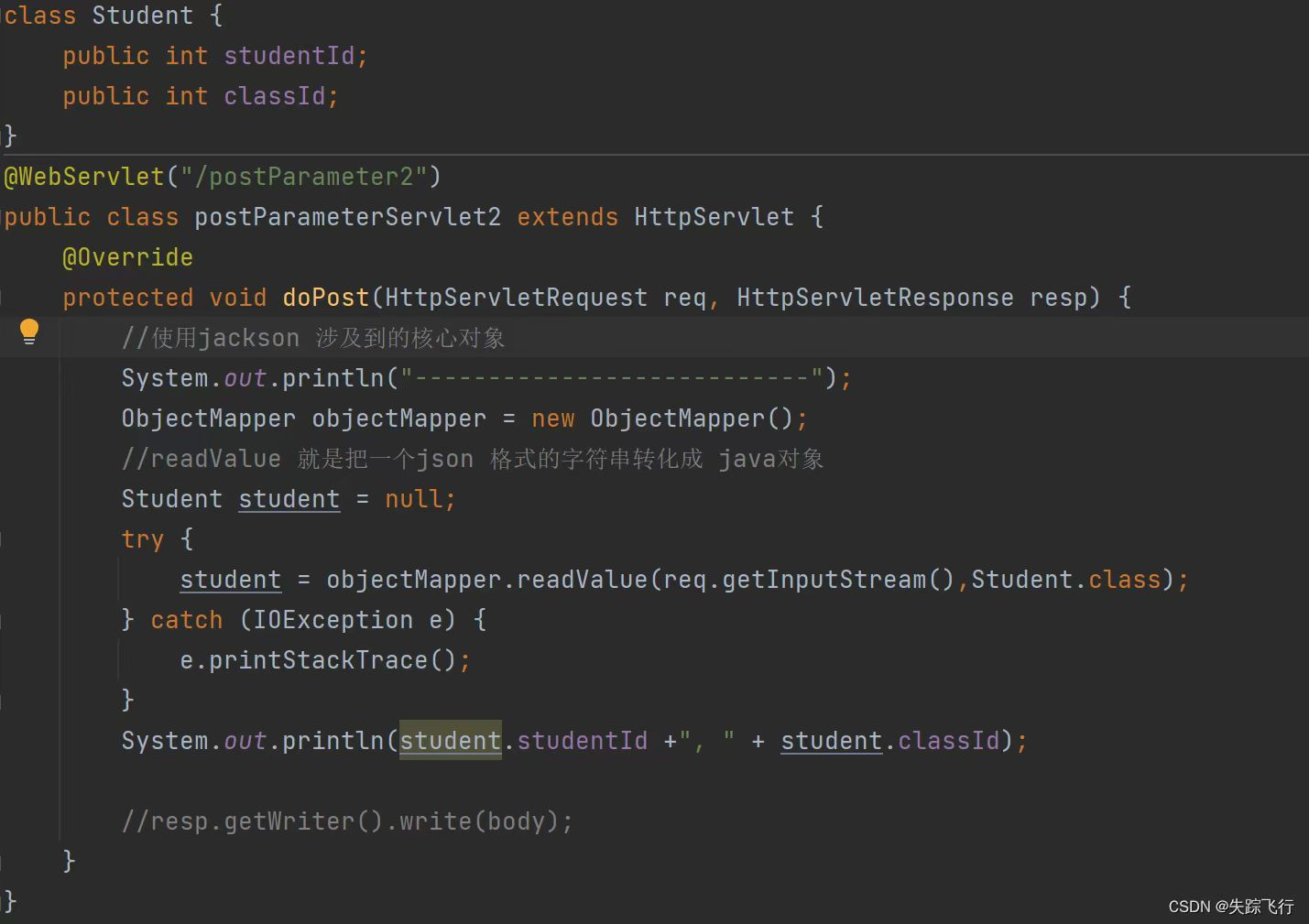This screenshot has height=924, width=1309.
Task: Click the try keyword
Action: point(143,539)
